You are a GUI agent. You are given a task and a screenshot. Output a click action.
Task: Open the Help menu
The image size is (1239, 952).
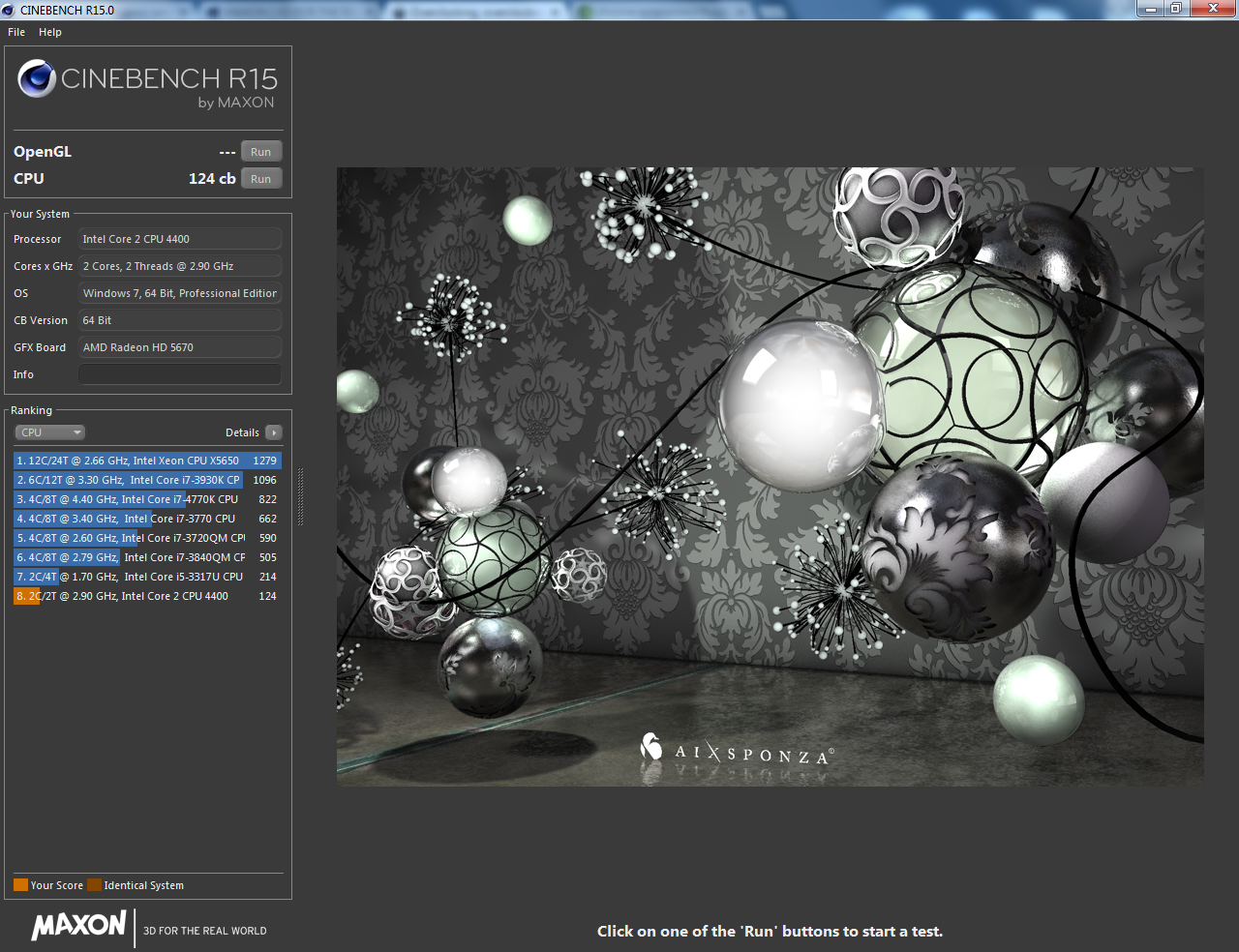[x=50, y=32]
